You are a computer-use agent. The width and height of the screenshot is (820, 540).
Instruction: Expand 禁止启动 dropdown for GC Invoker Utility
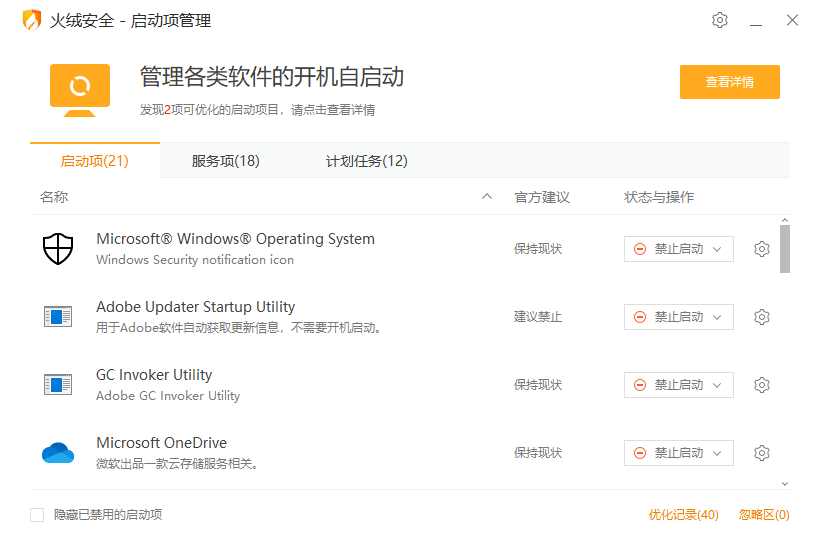click(678, 385)
